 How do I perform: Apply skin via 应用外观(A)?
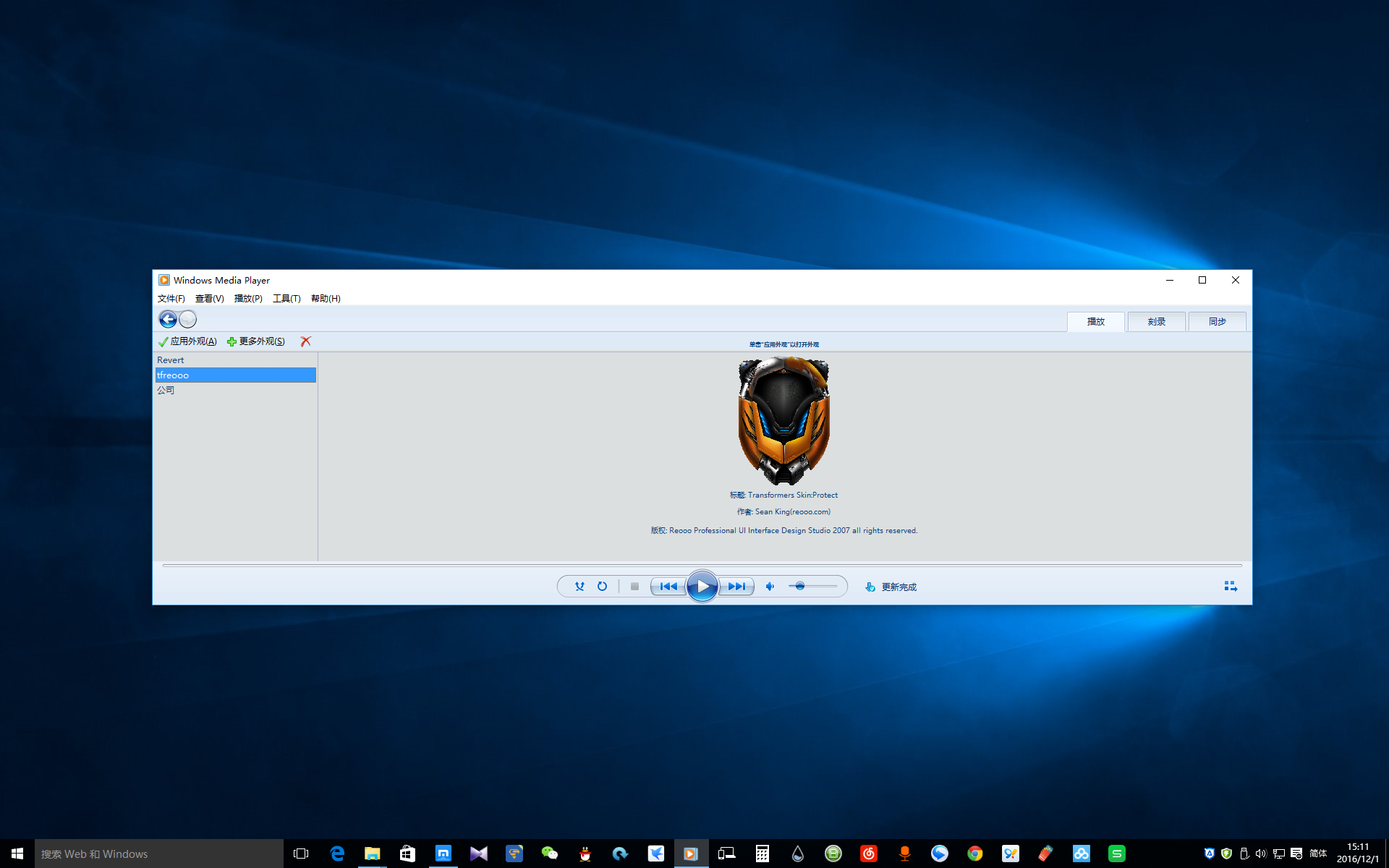pos(187,341)
